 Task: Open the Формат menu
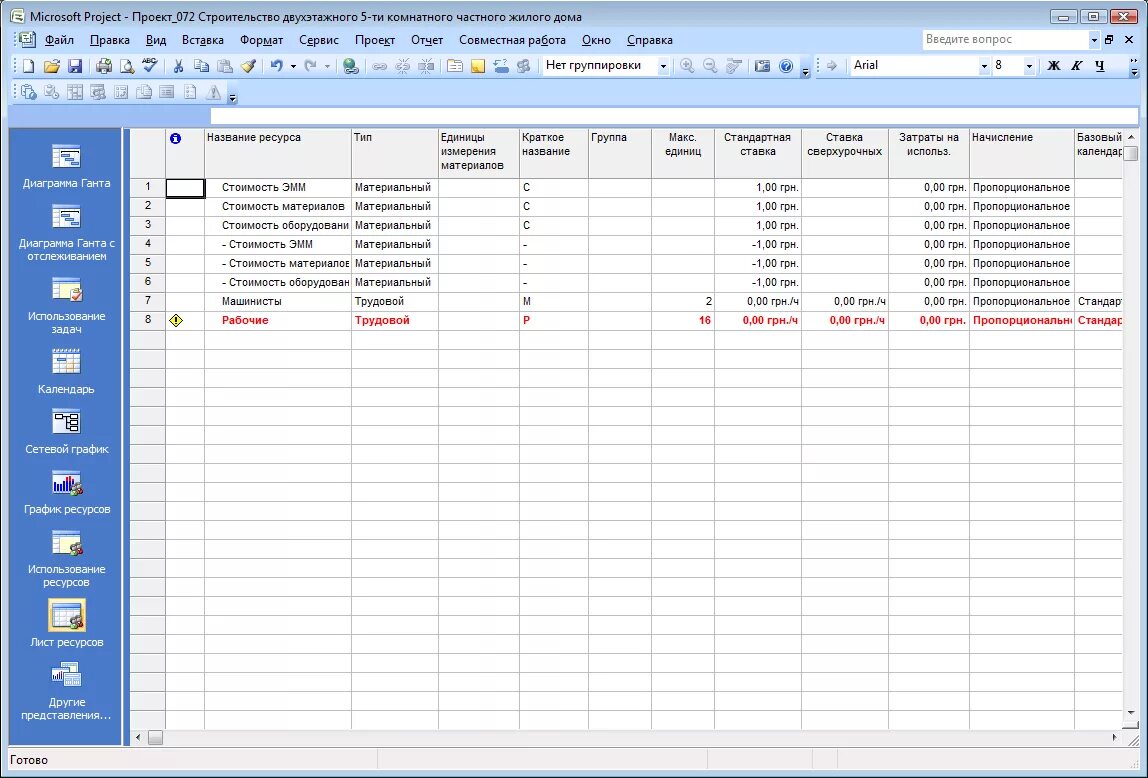click(x=261, y=40)
